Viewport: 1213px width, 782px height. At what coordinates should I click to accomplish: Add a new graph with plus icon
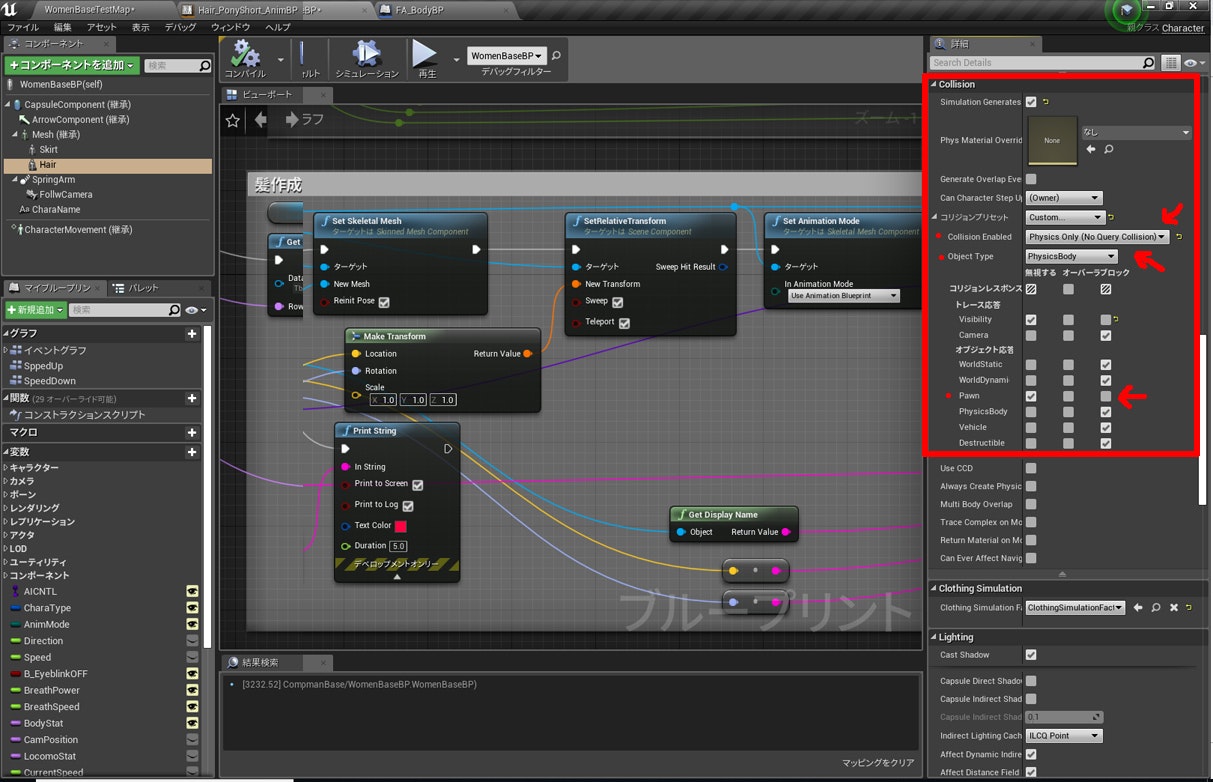point(192,334)
